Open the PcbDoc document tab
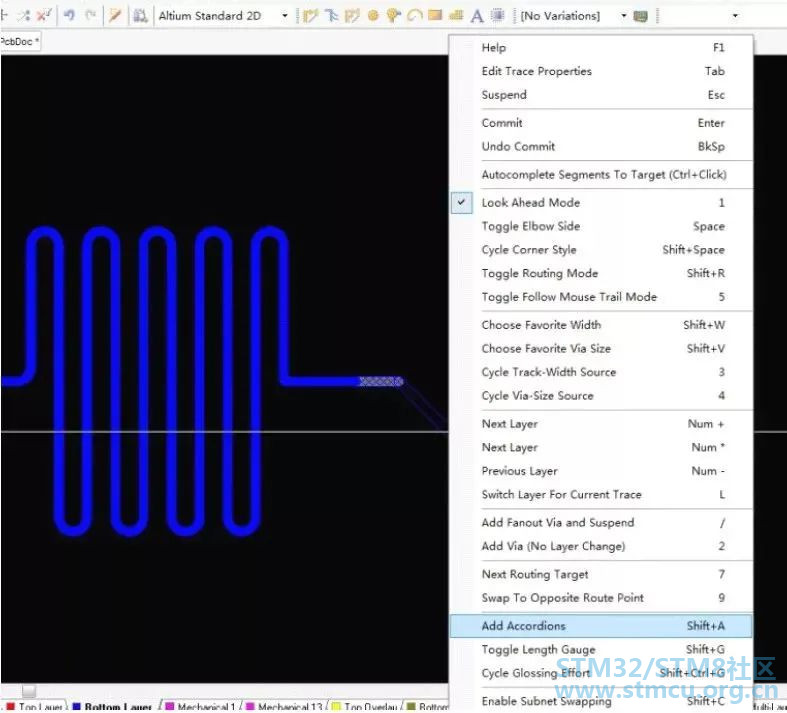787x713 pixels. pyautogui.click(x=19, y=42)
